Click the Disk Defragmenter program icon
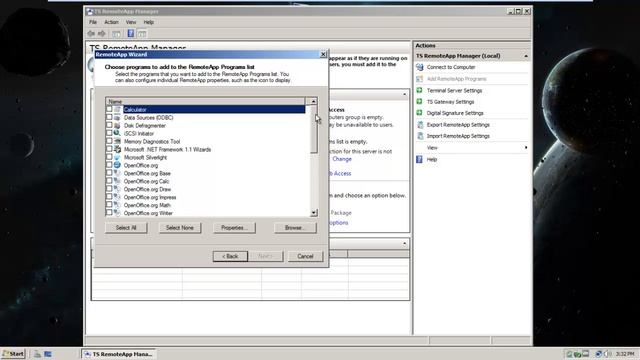 (117, 125)
